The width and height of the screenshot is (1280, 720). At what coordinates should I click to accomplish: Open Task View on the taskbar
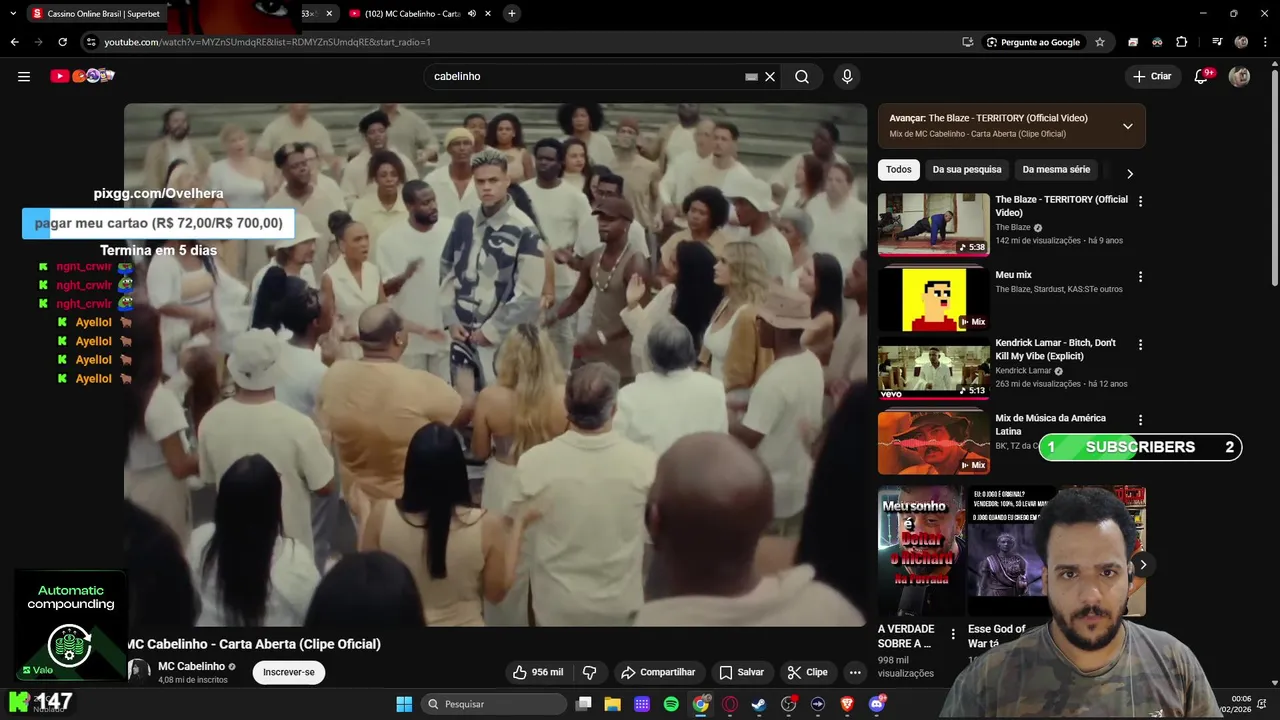[x=584, y=704]
